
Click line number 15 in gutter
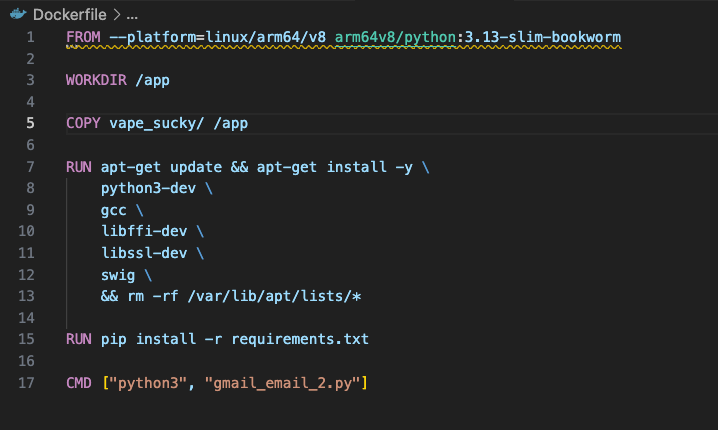point(26,339)
